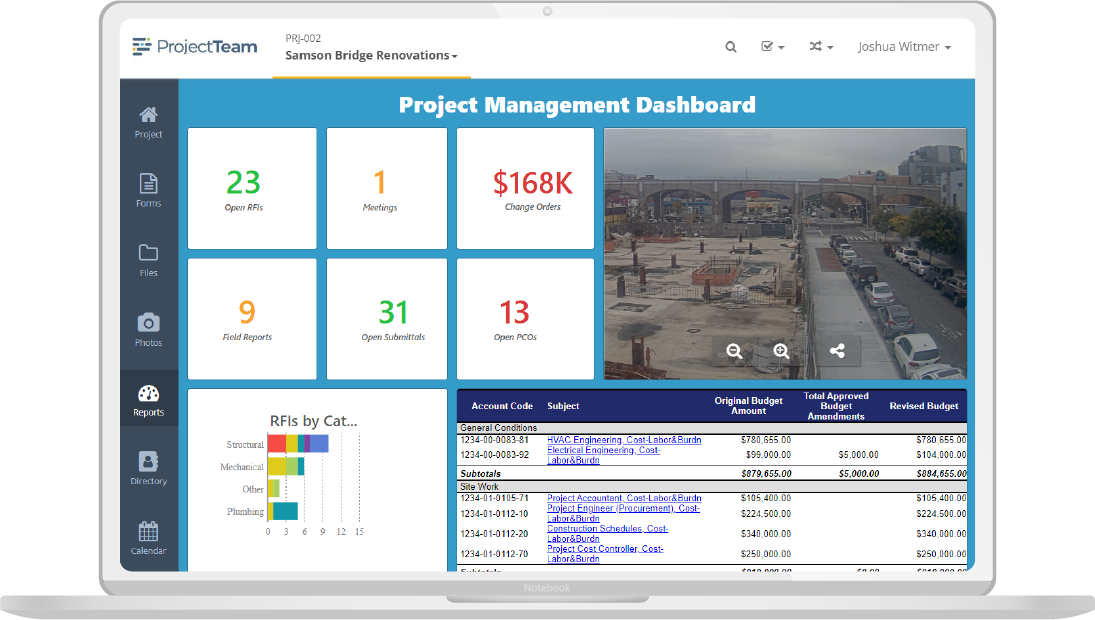Click the search magnifier icon
Viewport: 1095px width, 620px height.
pyautogui.click(x=730, y=47)
